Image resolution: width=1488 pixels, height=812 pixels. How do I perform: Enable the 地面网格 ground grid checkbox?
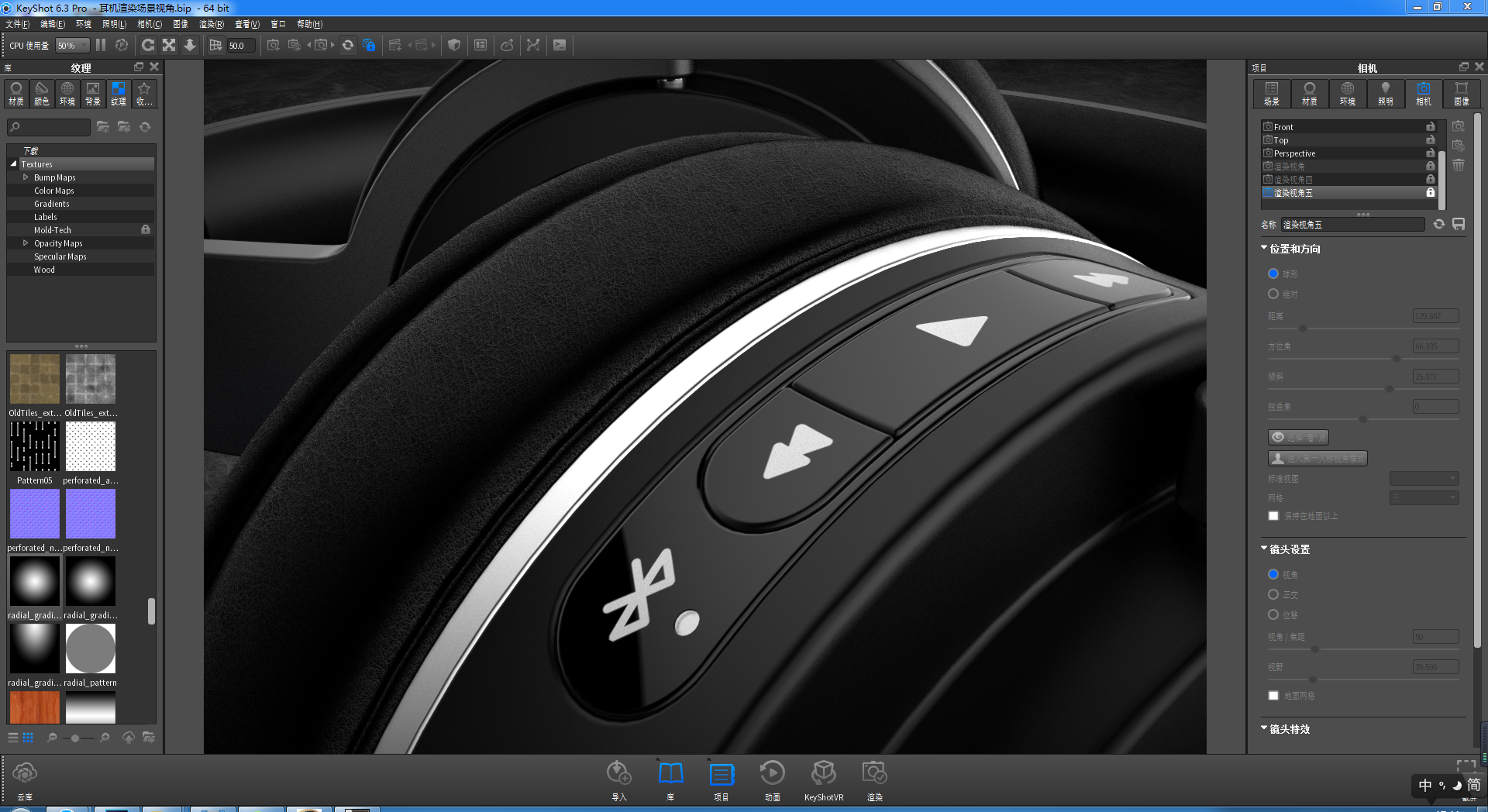point(1273,695)
